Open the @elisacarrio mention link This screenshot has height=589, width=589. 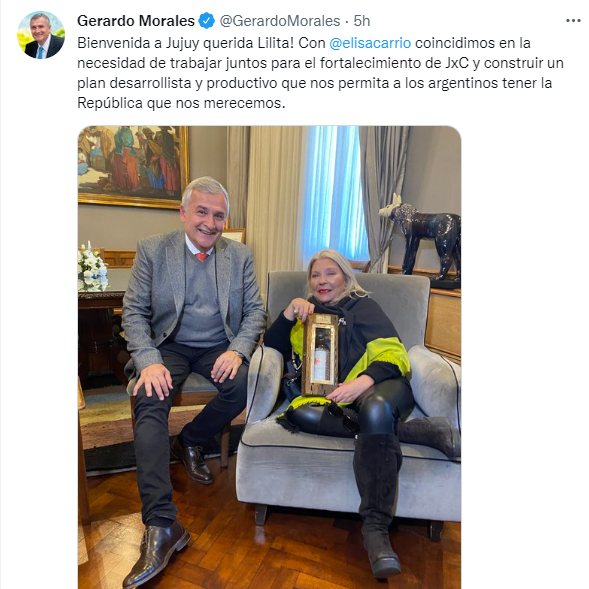tap(370, 43)
